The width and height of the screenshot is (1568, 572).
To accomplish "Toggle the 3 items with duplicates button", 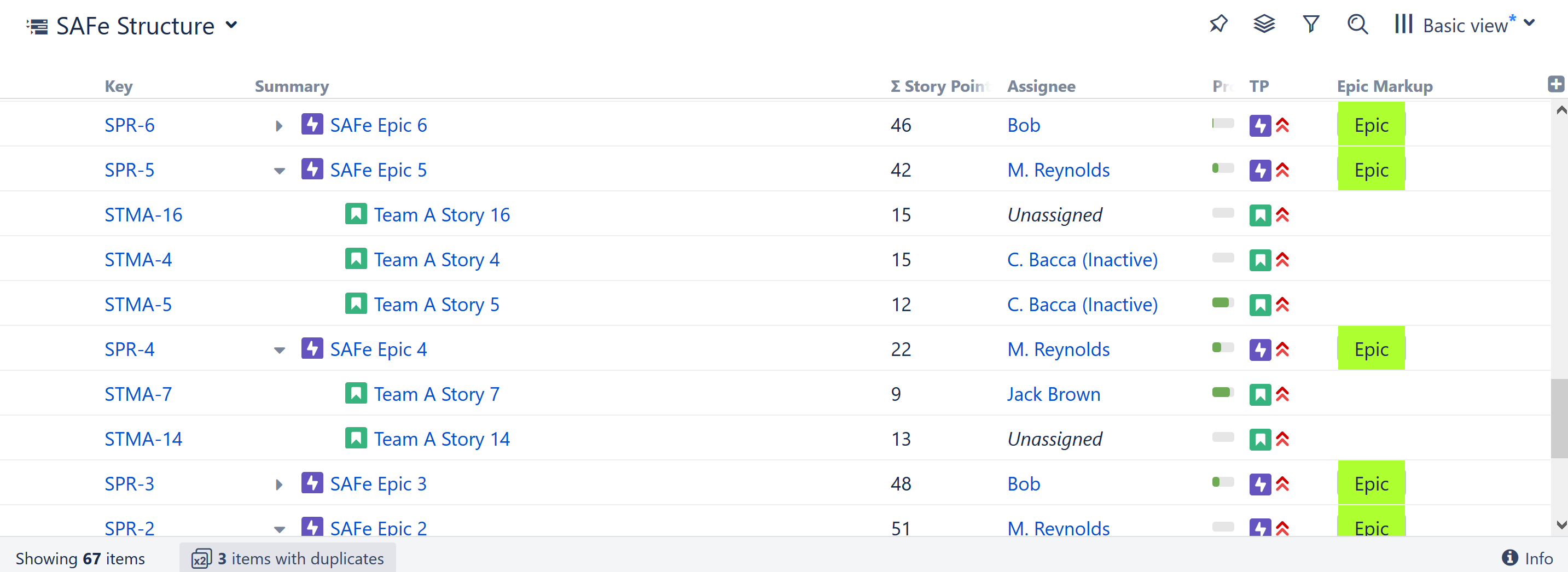I will [x=287, y=558].
